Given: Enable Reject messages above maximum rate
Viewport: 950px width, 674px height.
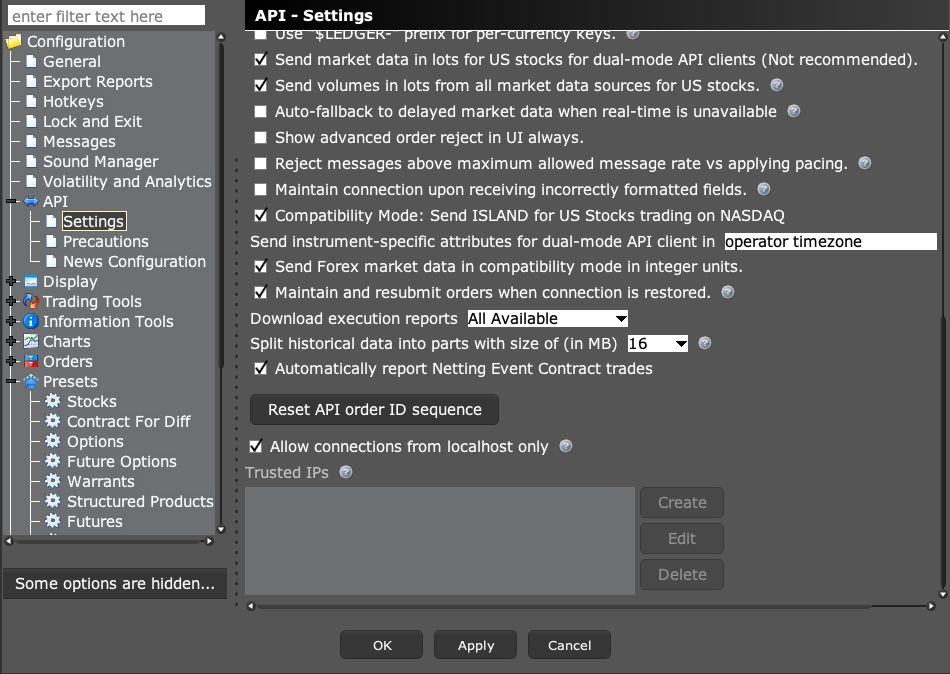Looking at the screenshot, I should coord(261,164).
